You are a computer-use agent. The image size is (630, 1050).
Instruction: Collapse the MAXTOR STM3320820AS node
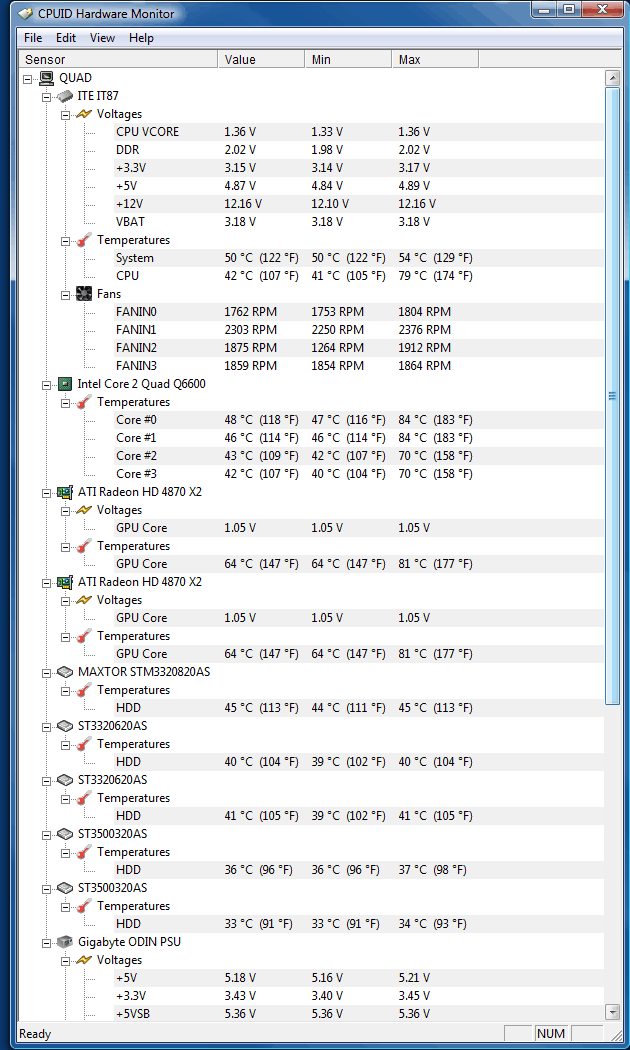click(47, 672)
